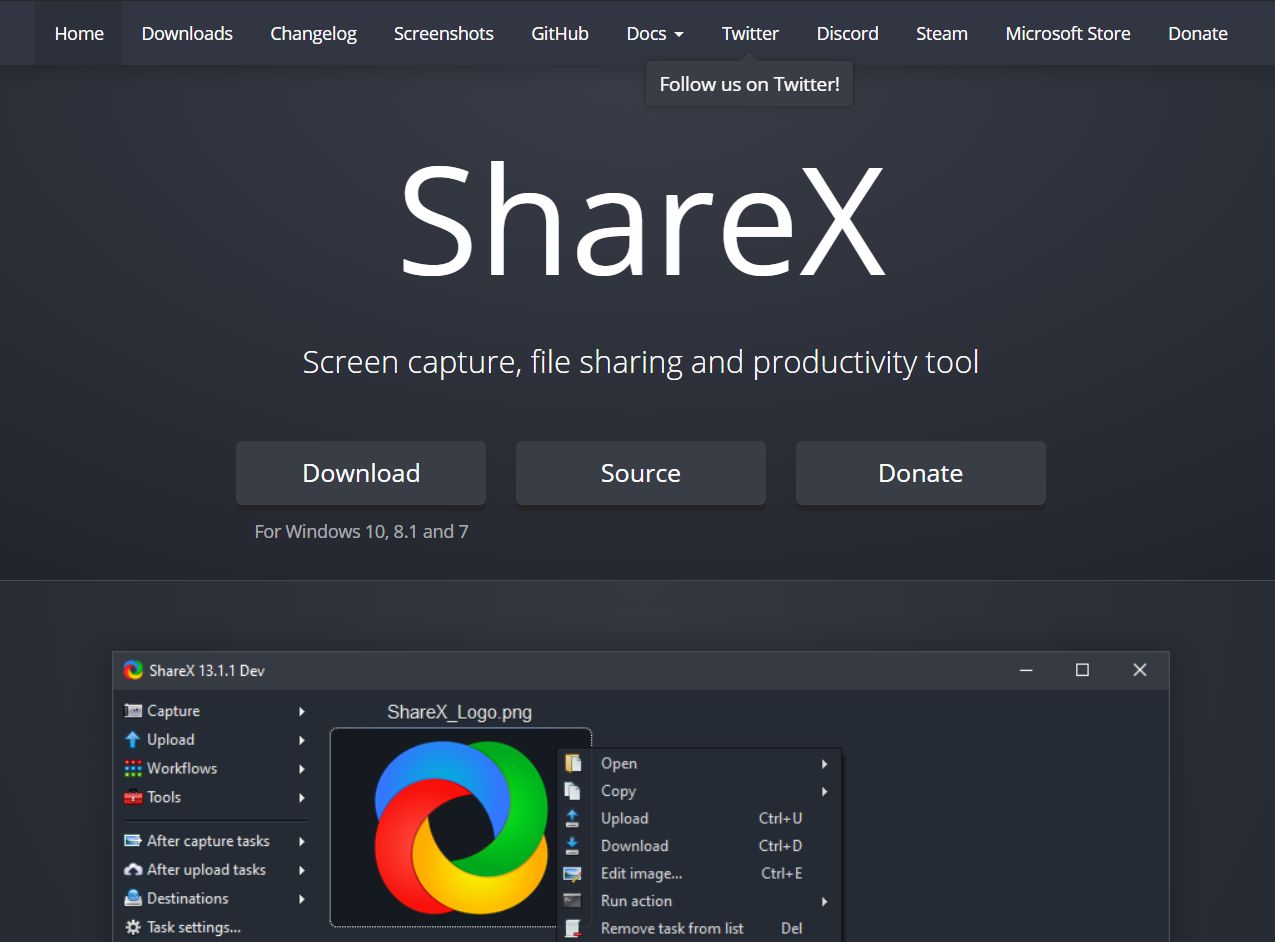1275x942 pixels.
Task: Click the Run action terminal icon
Action: click(x=573, y=901)
